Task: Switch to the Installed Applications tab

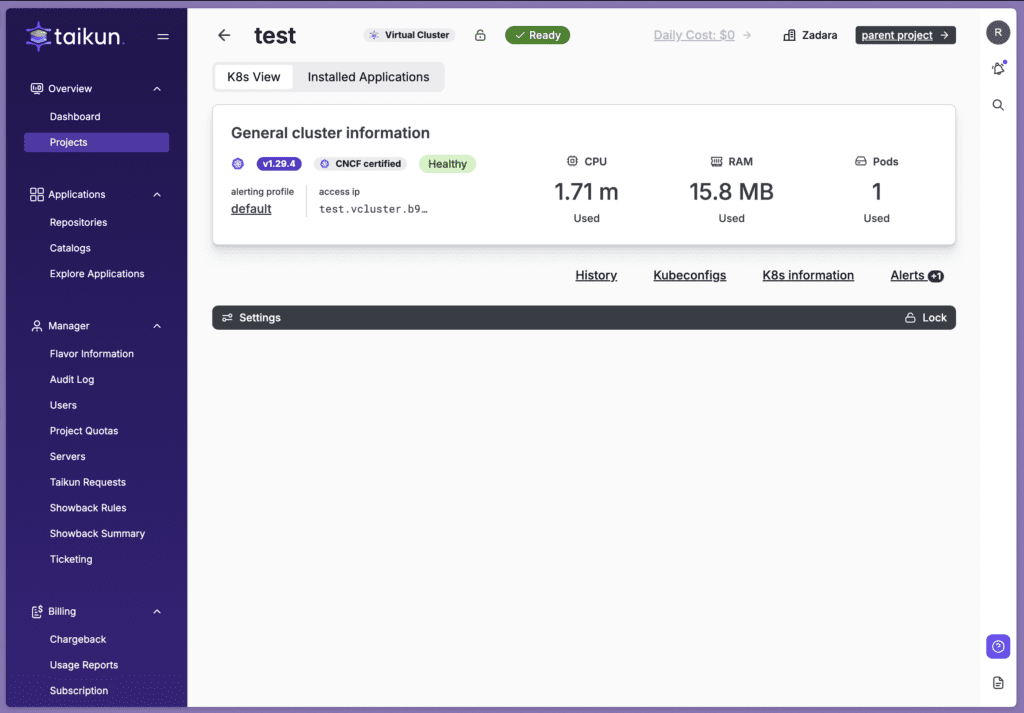Action: (368, 77)
